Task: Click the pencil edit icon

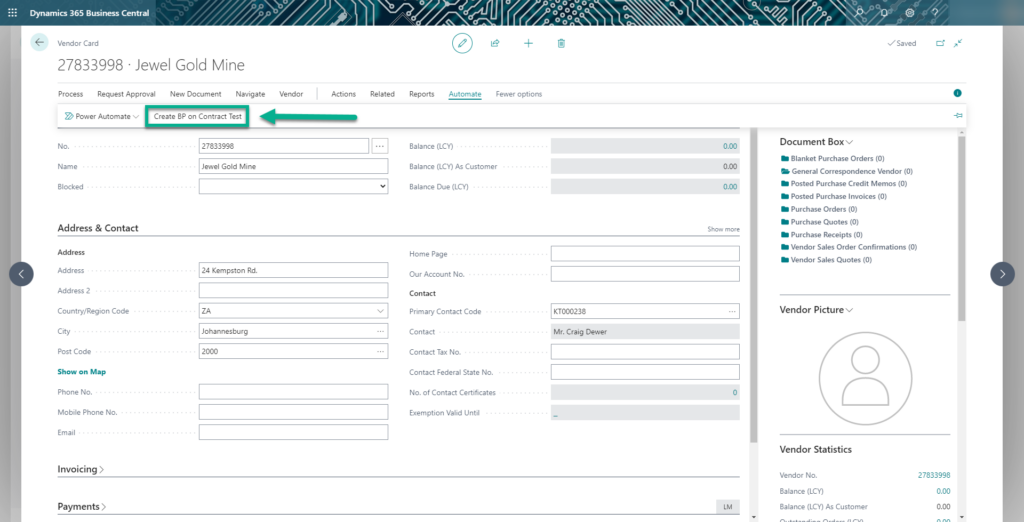Action: [462, 43]
